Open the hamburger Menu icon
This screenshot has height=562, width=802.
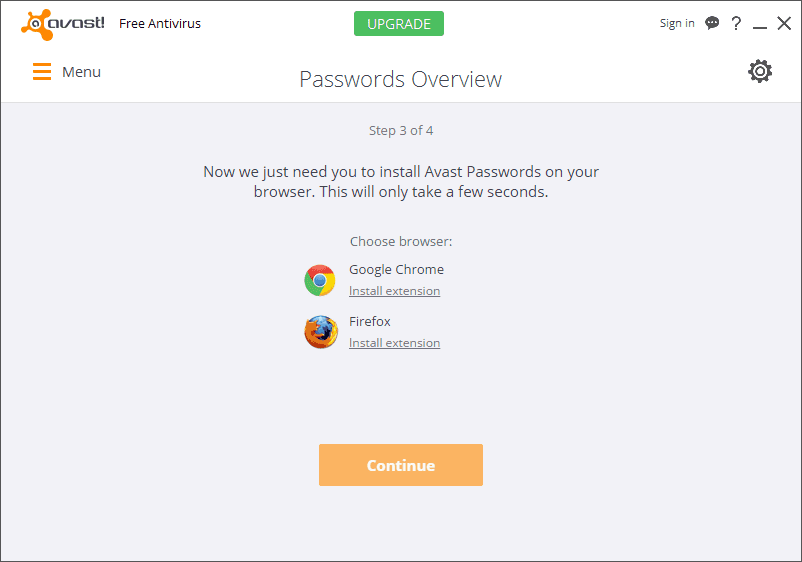(x=42, y=72)
